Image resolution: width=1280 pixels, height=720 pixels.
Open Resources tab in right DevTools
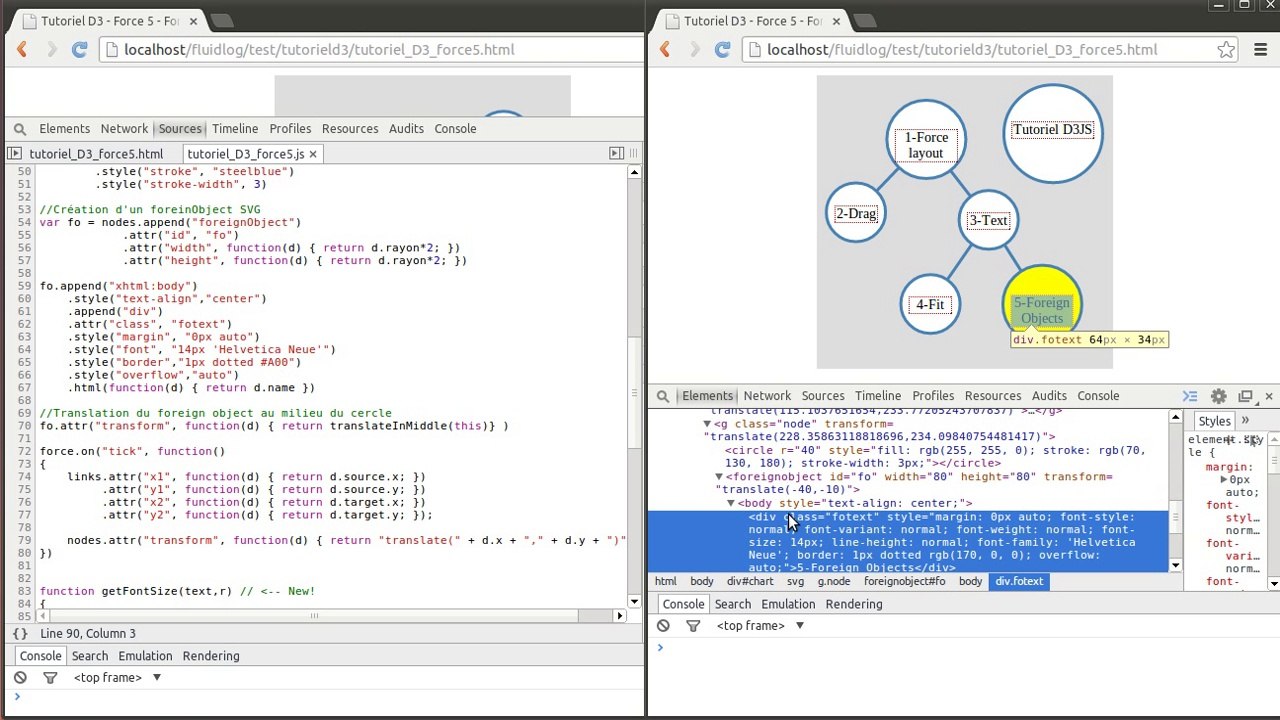point(993,396)
